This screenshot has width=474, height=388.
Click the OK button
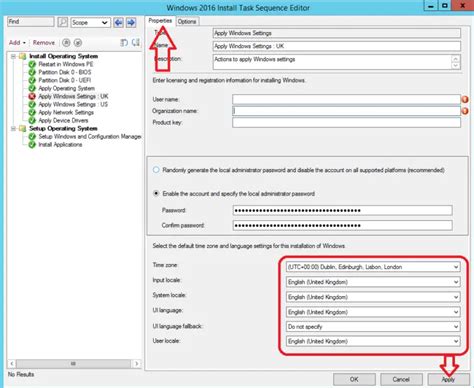tap(354, 379)
